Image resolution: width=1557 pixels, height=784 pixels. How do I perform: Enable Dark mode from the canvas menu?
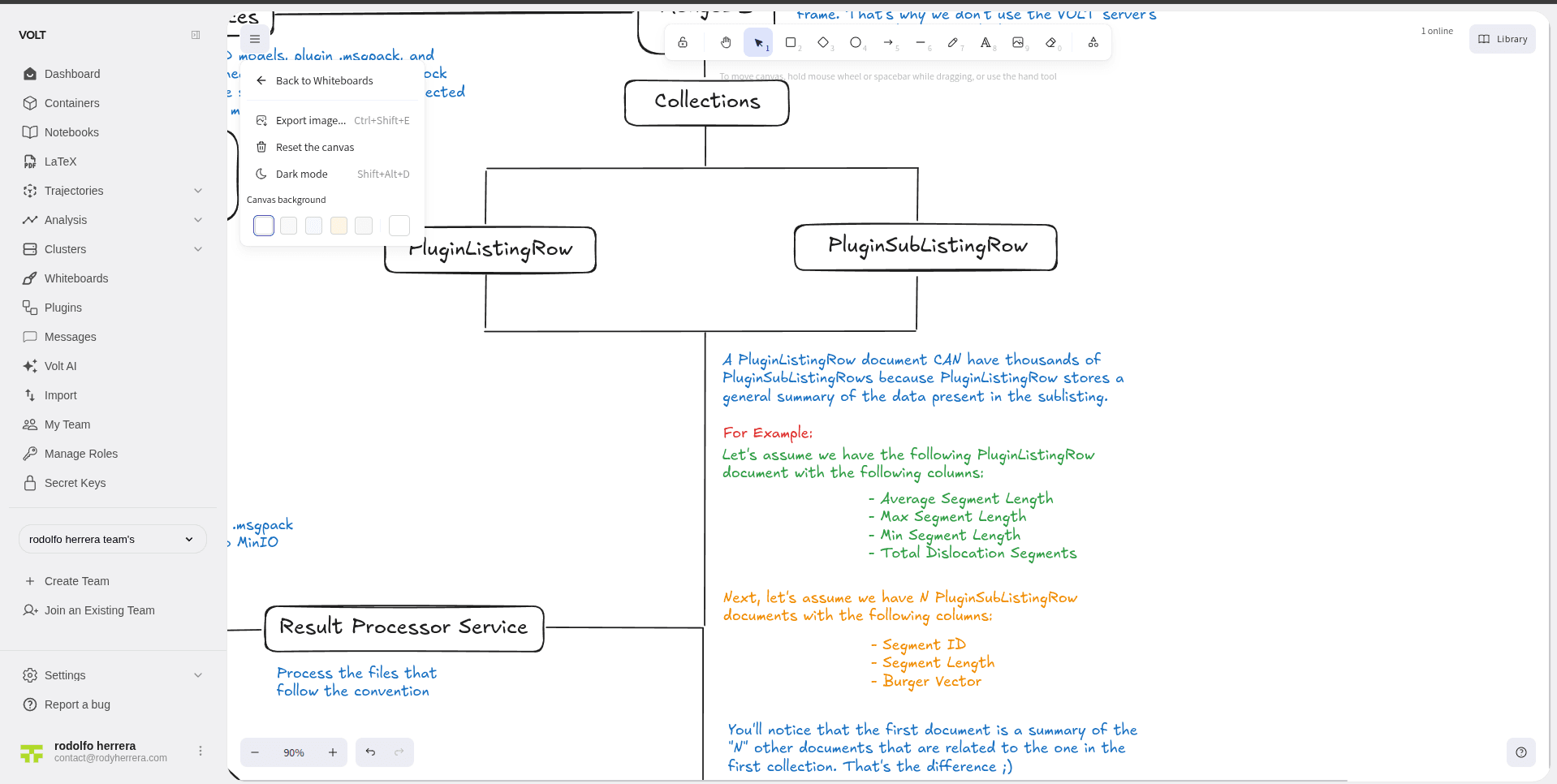click(x=301, y=174)
